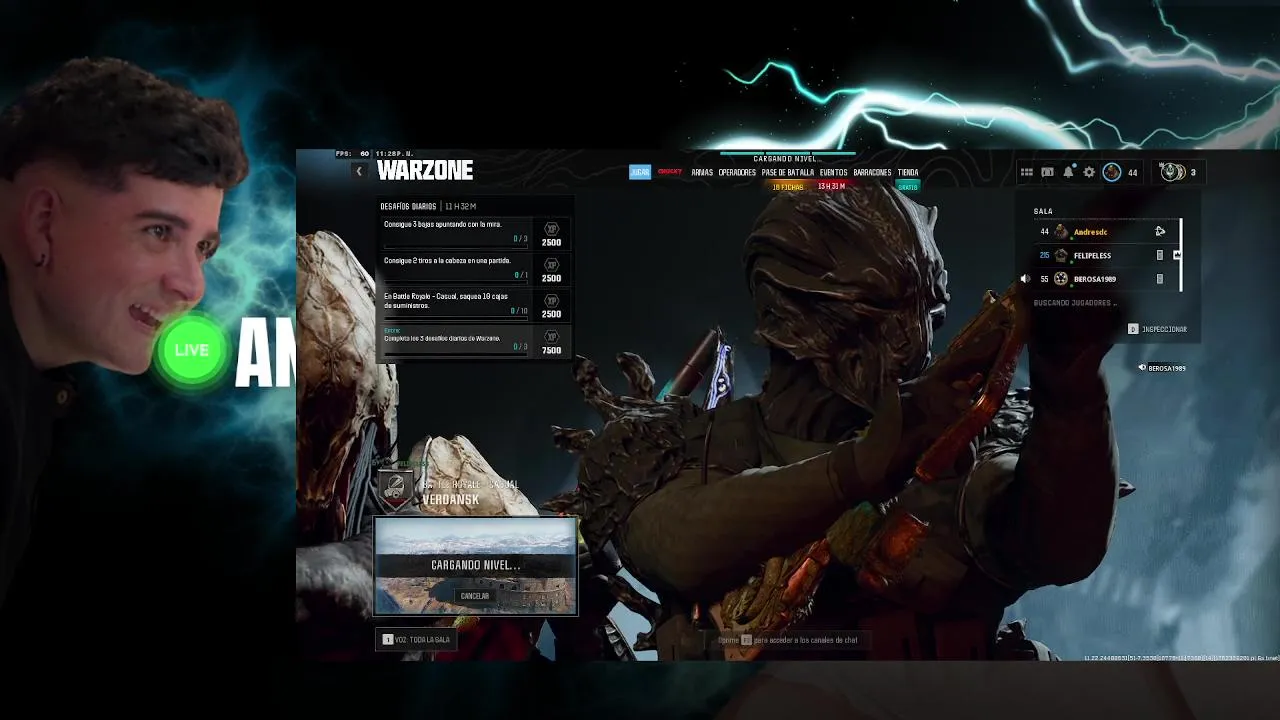Open the grid menu icon
This screenshot has width=1280, height=720.
point(1026,172)
